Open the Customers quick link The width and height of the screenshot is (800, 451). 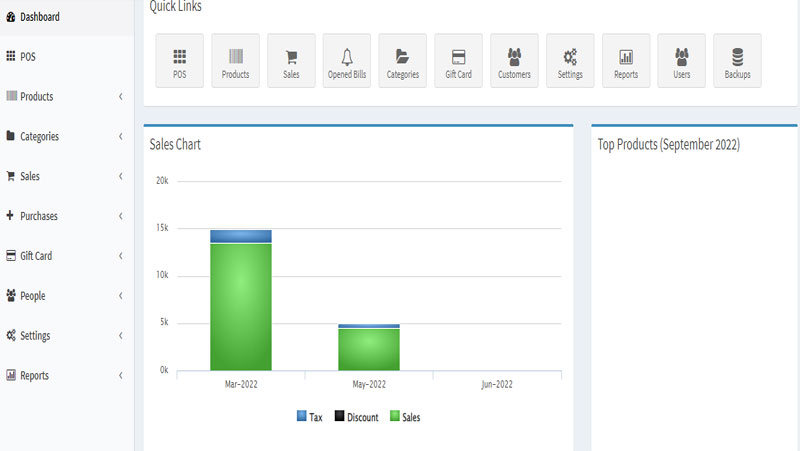tap(514, 61)
